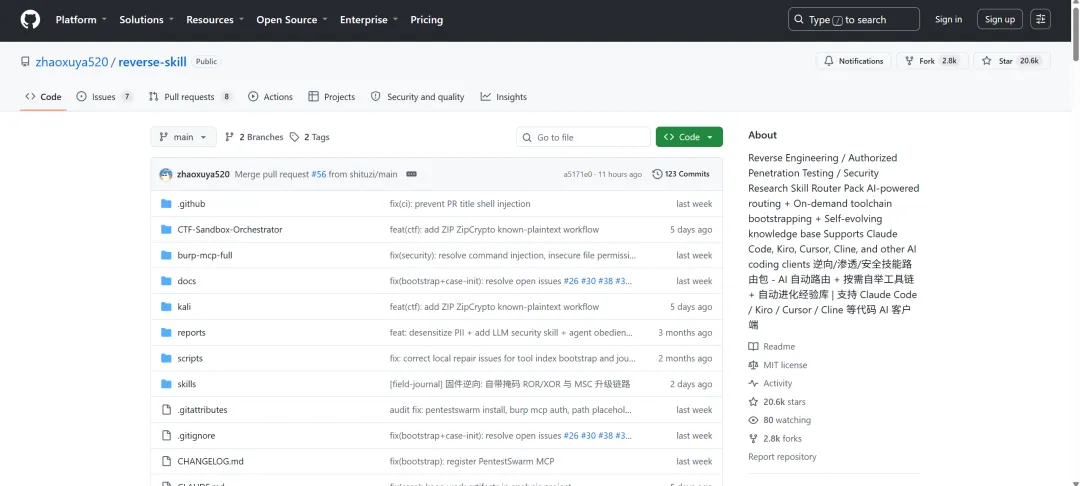The image size is (1080, 486).
Task: Switch to the Projects tab
Action: (x=332, y=97)
